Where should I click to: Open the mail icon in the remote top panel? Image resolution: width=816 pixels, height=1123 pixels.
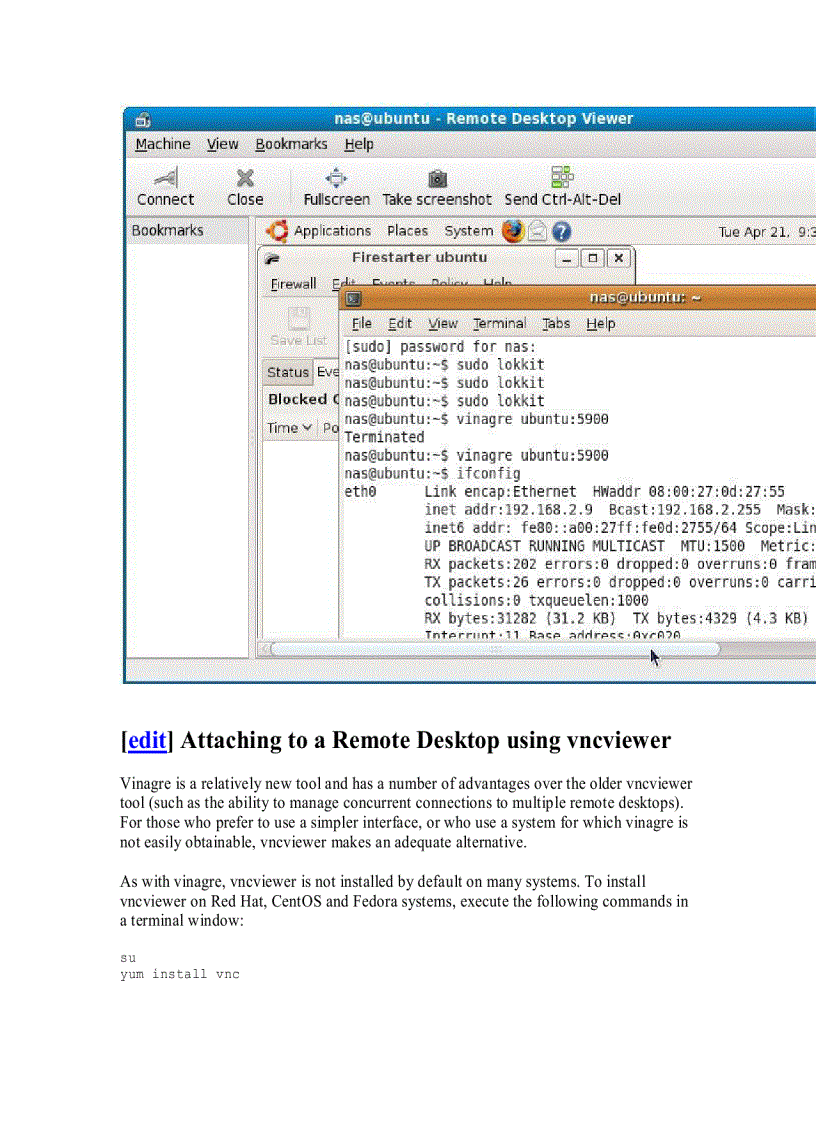[537, 231]
